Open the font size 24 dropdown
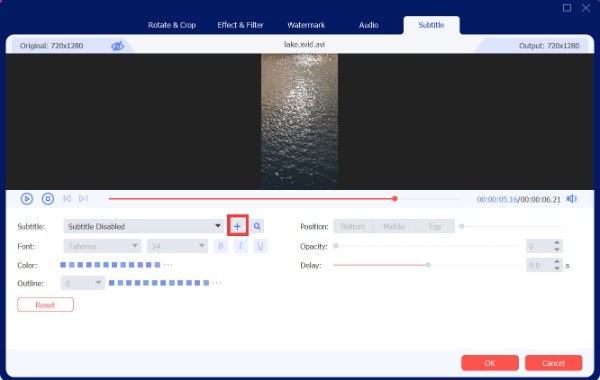This screenshot has width=600, height=380. click(177, 246)
